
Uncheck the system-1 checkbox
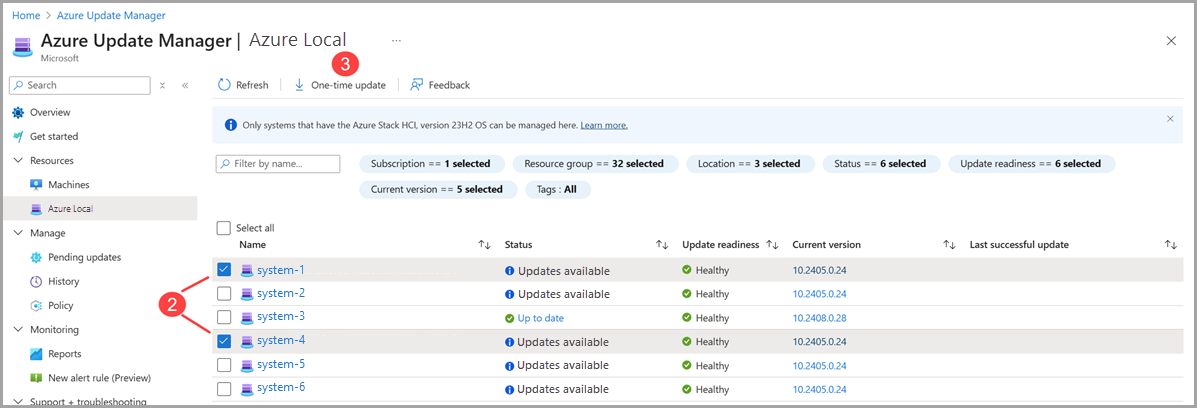[x=224, y=270]
